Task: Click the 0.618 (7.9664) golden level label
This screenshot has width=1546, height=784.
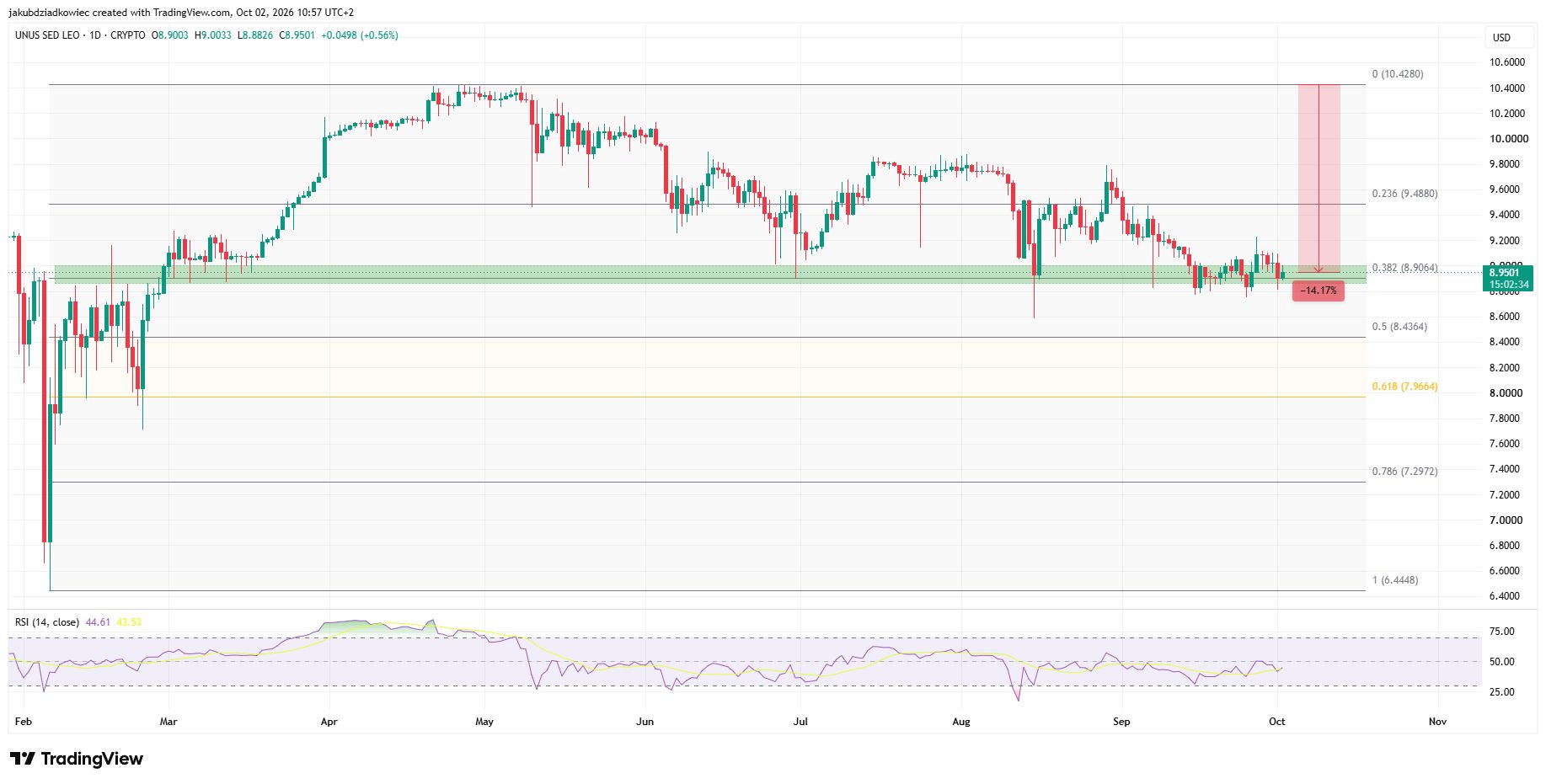Action: tap(1404, 387)
